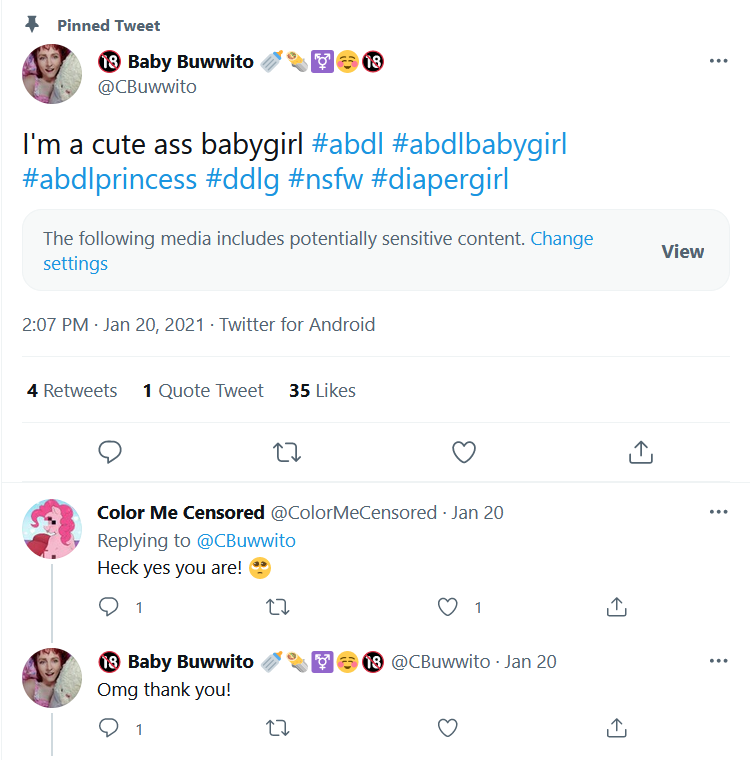The width and height of the screenshot is (750, 760).
Task: Open the @CBuwwito mention in reply
Action: click(246, 541)
